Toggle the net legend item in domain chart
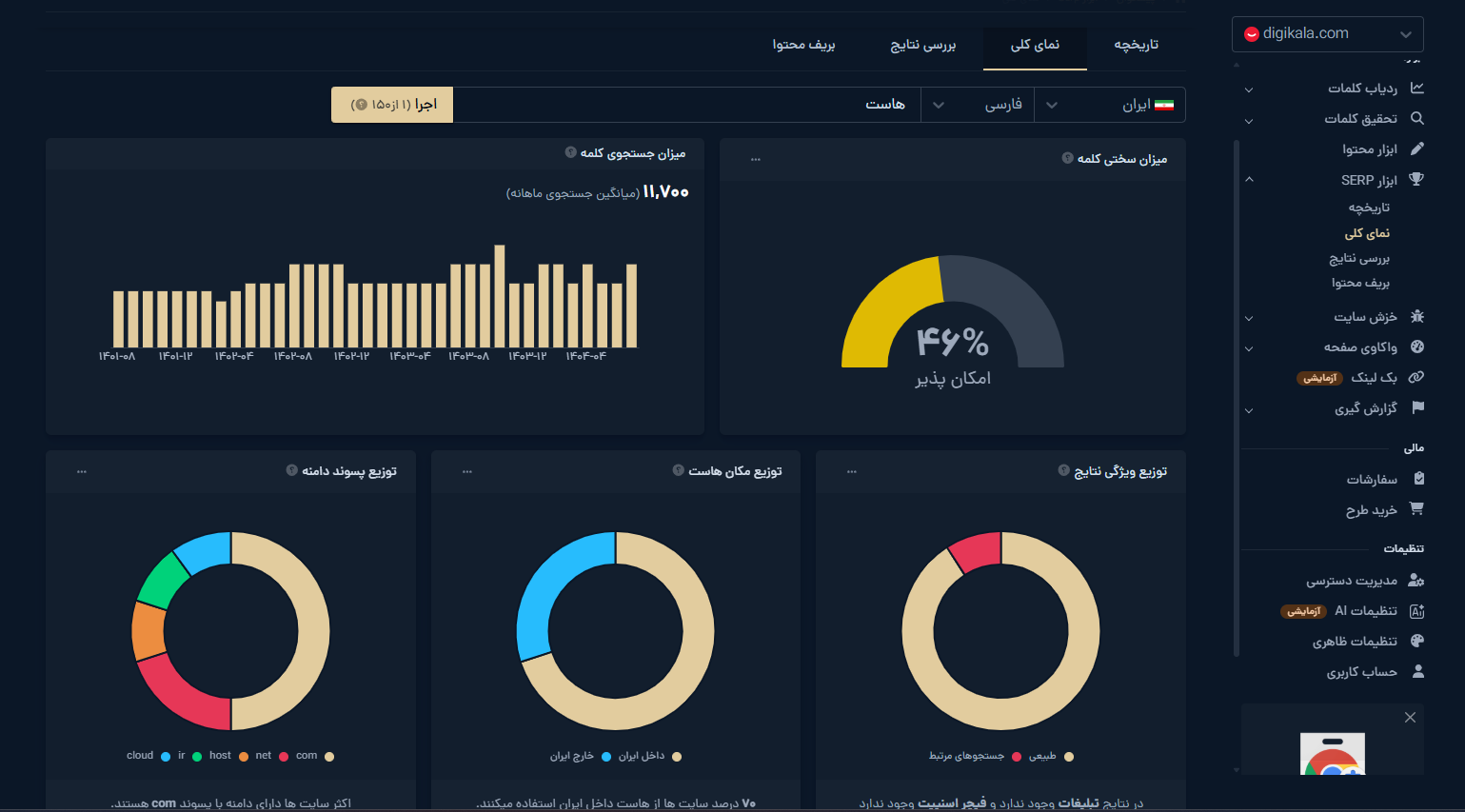1465x812 pixels. click(x=271, y=756)
